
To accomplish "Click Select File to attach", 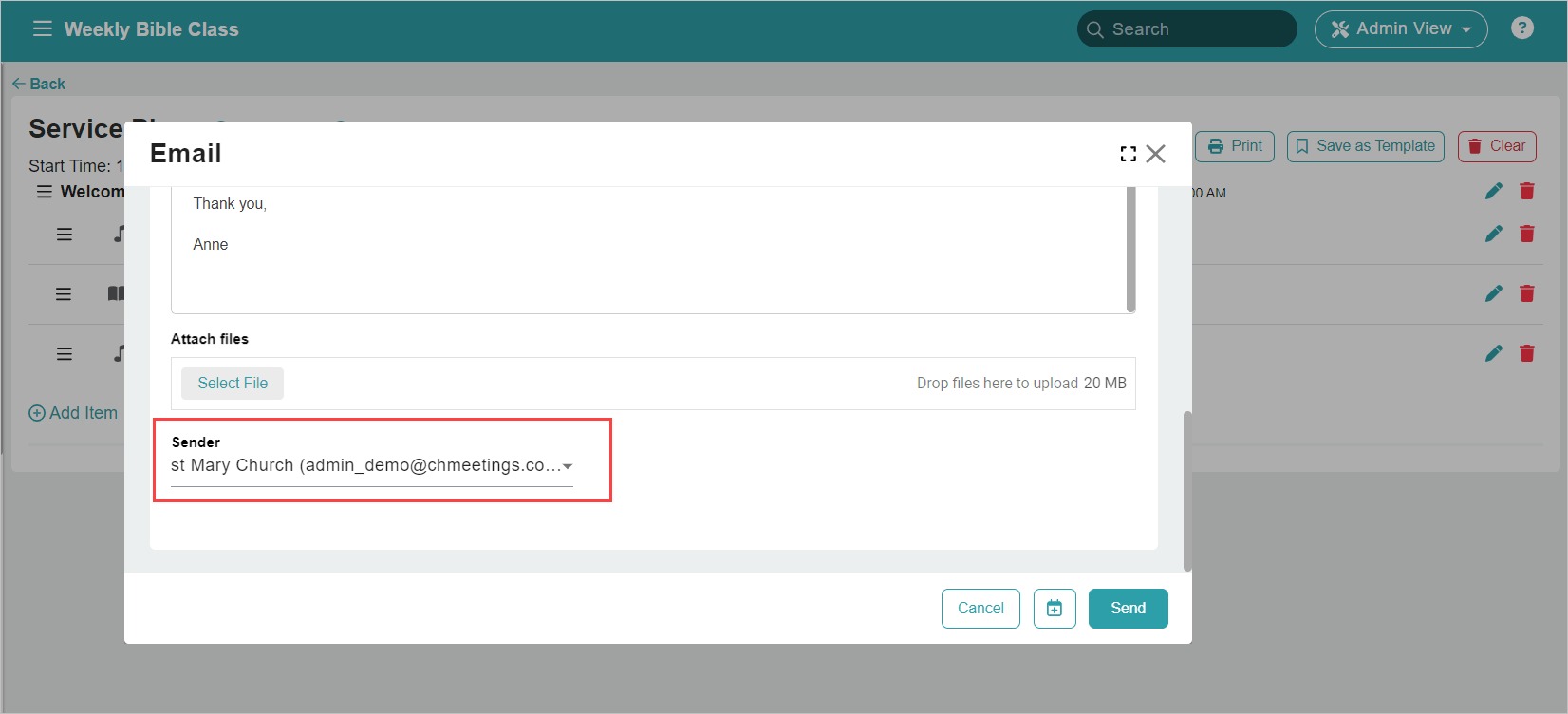I will (233, 384).
